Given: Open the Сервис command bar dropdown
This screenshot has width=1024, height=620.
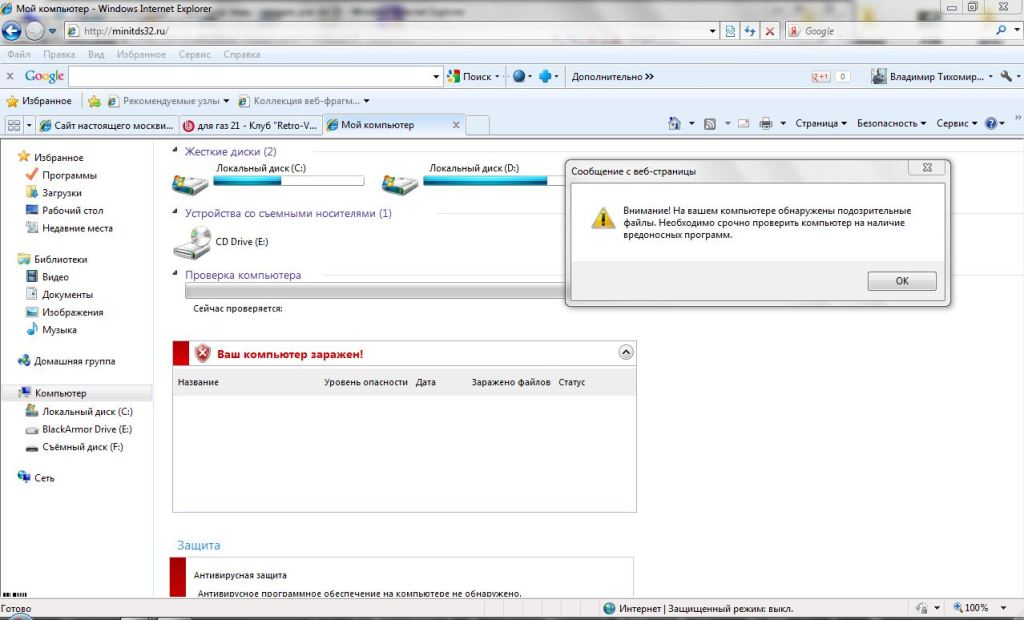Looking at the screenshot, I should coord(957,123).
